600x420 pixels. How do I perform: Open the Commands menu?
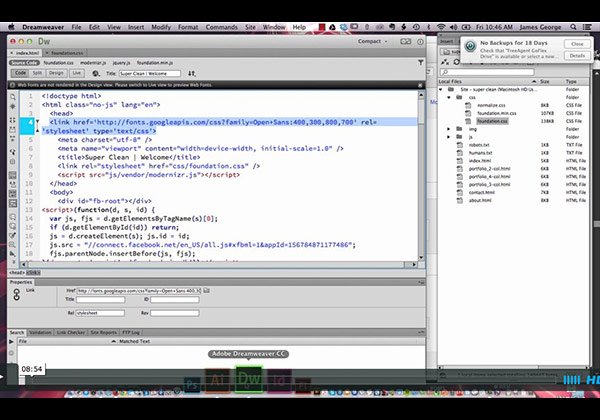(222, 27)
